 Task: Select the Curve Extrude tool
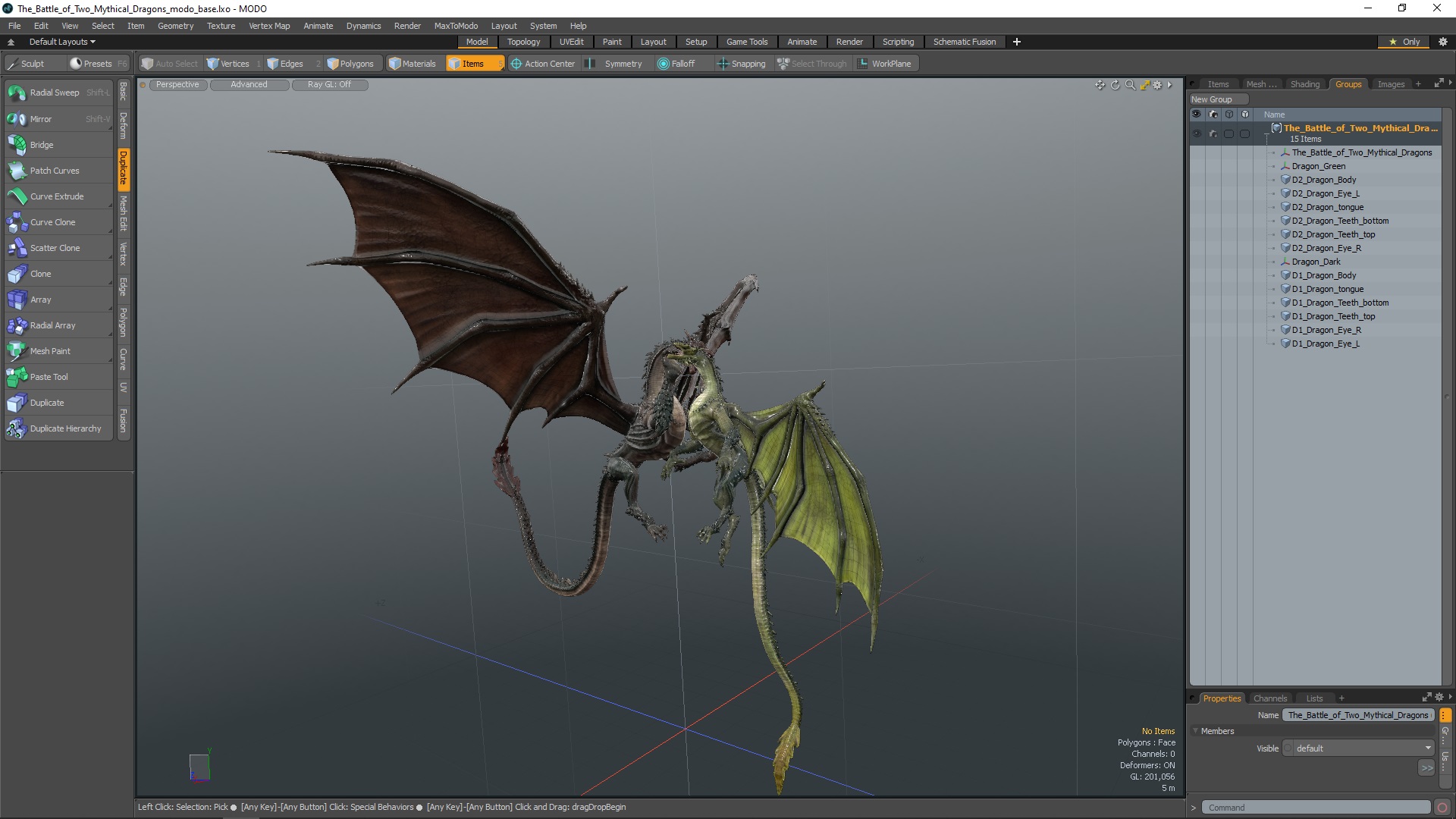[x=58, y=196]
